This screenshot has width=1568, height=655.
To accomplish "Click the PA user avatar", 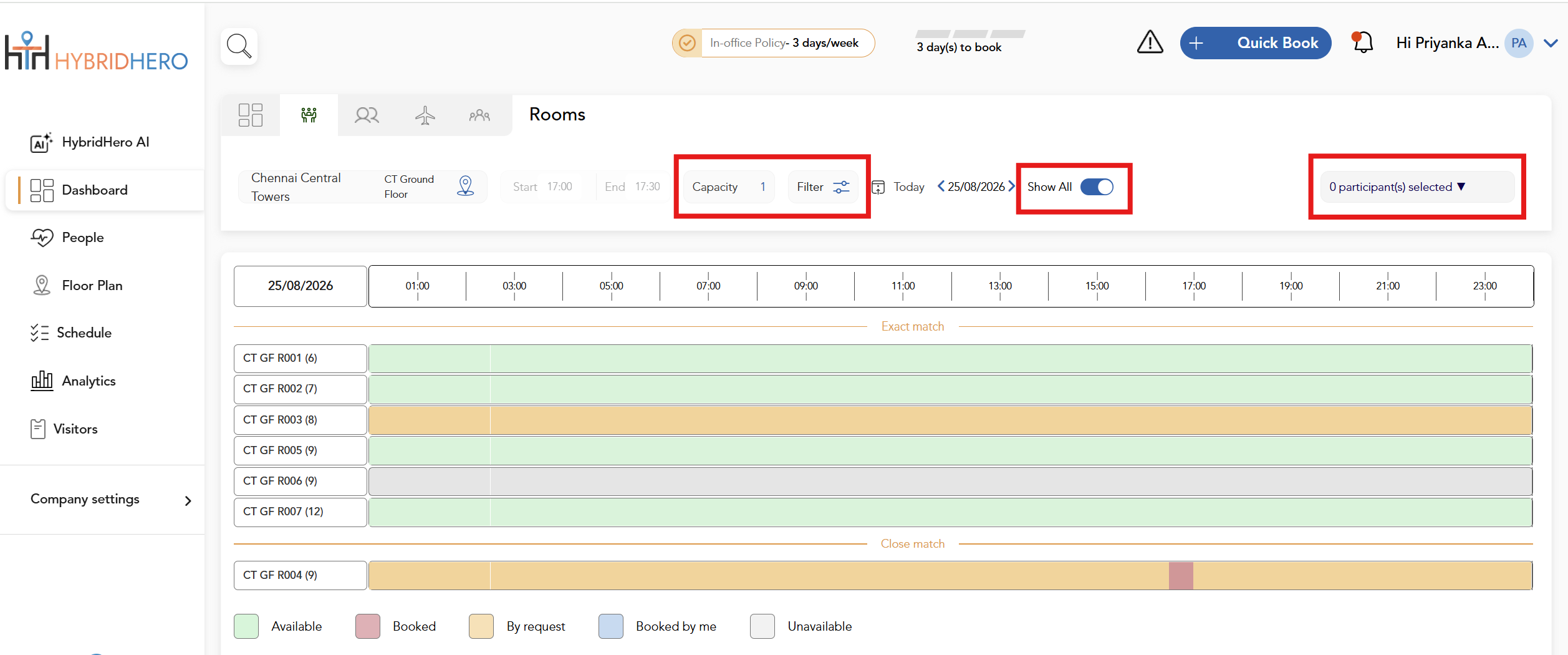I will coord(1519,43).
